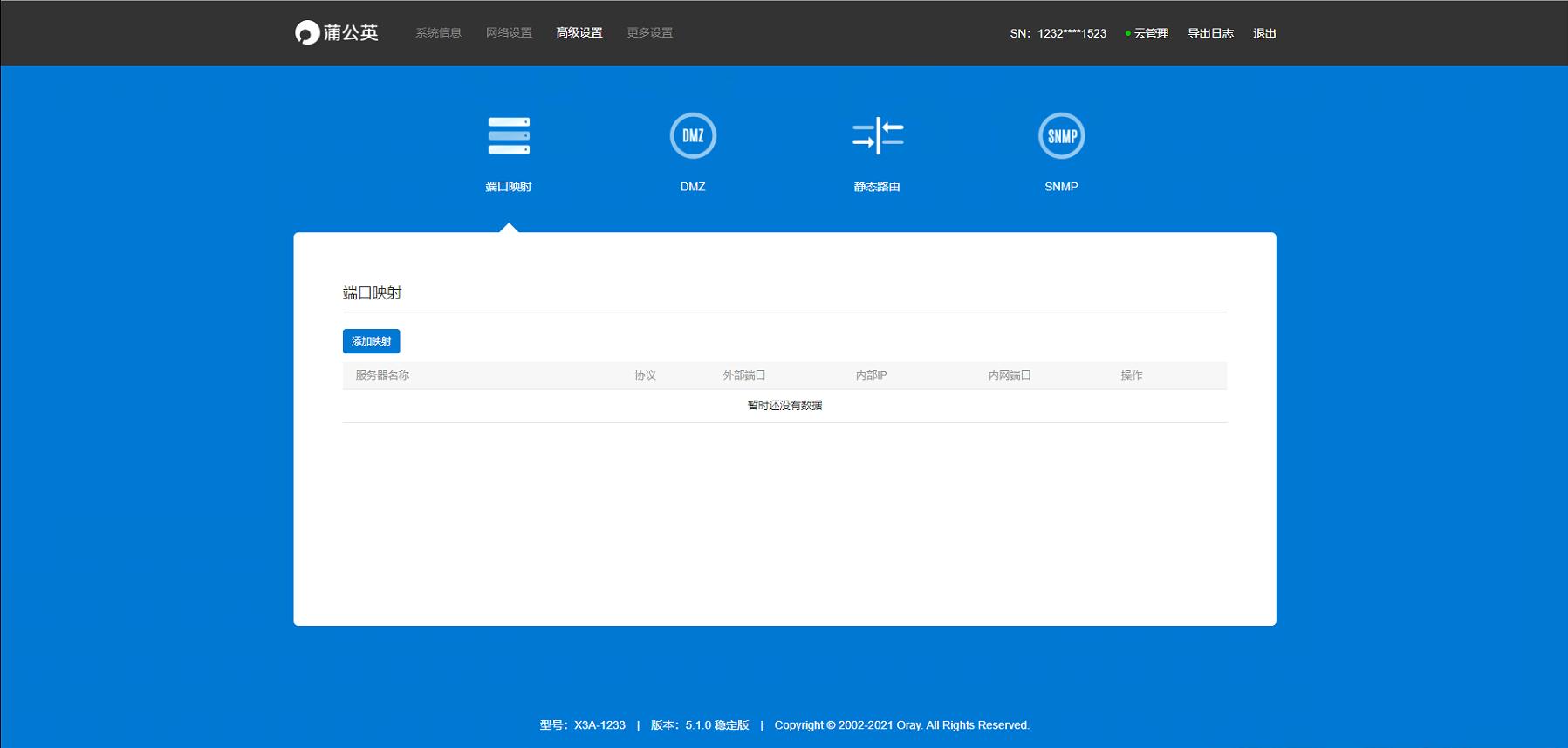This screenshot has width=1568, height=748.
Task: Open the SNMP circular icon
Action: point(1062,136)
